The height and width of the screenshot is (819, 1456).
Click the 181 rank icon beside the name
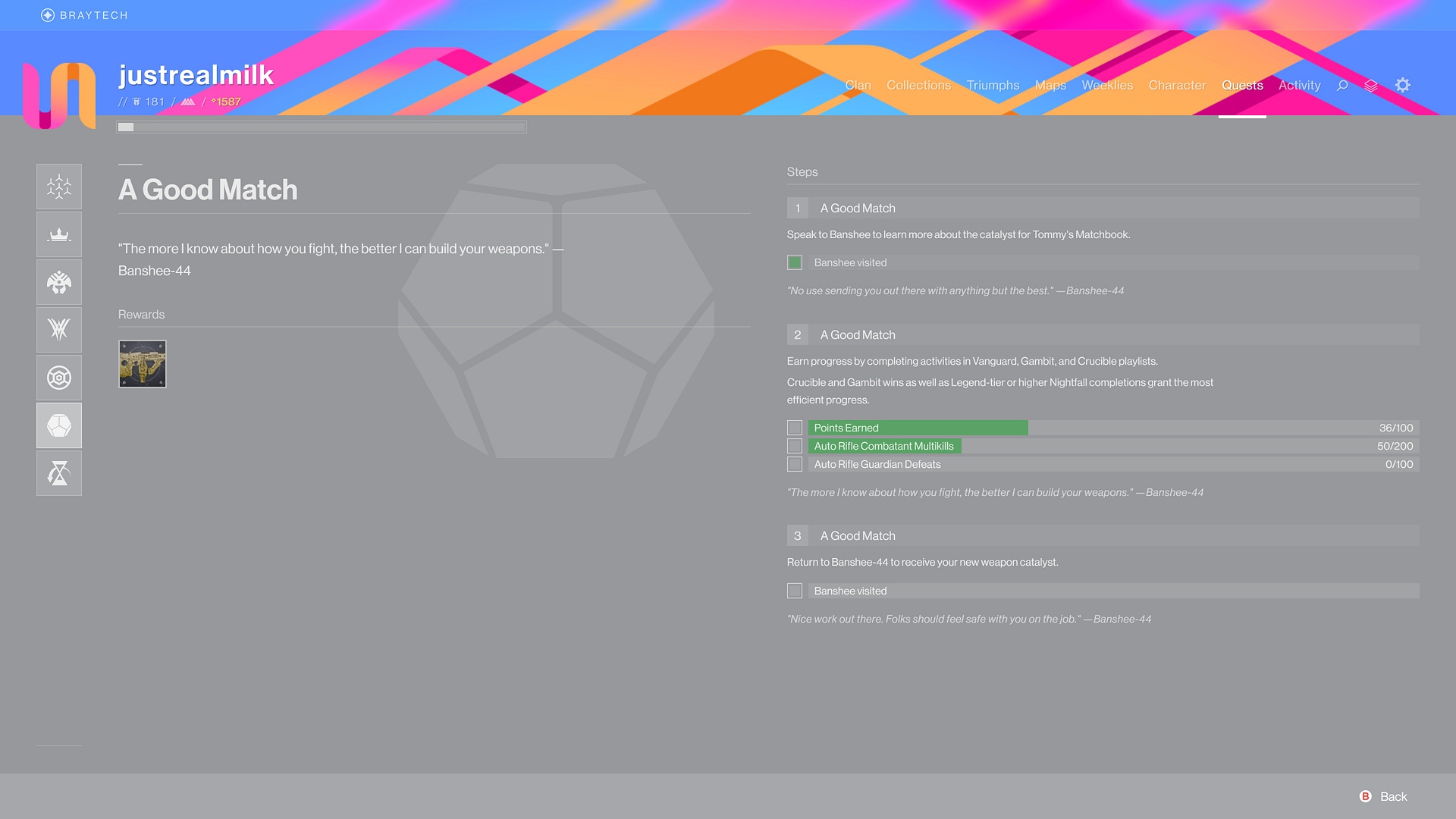coord(137,102)
